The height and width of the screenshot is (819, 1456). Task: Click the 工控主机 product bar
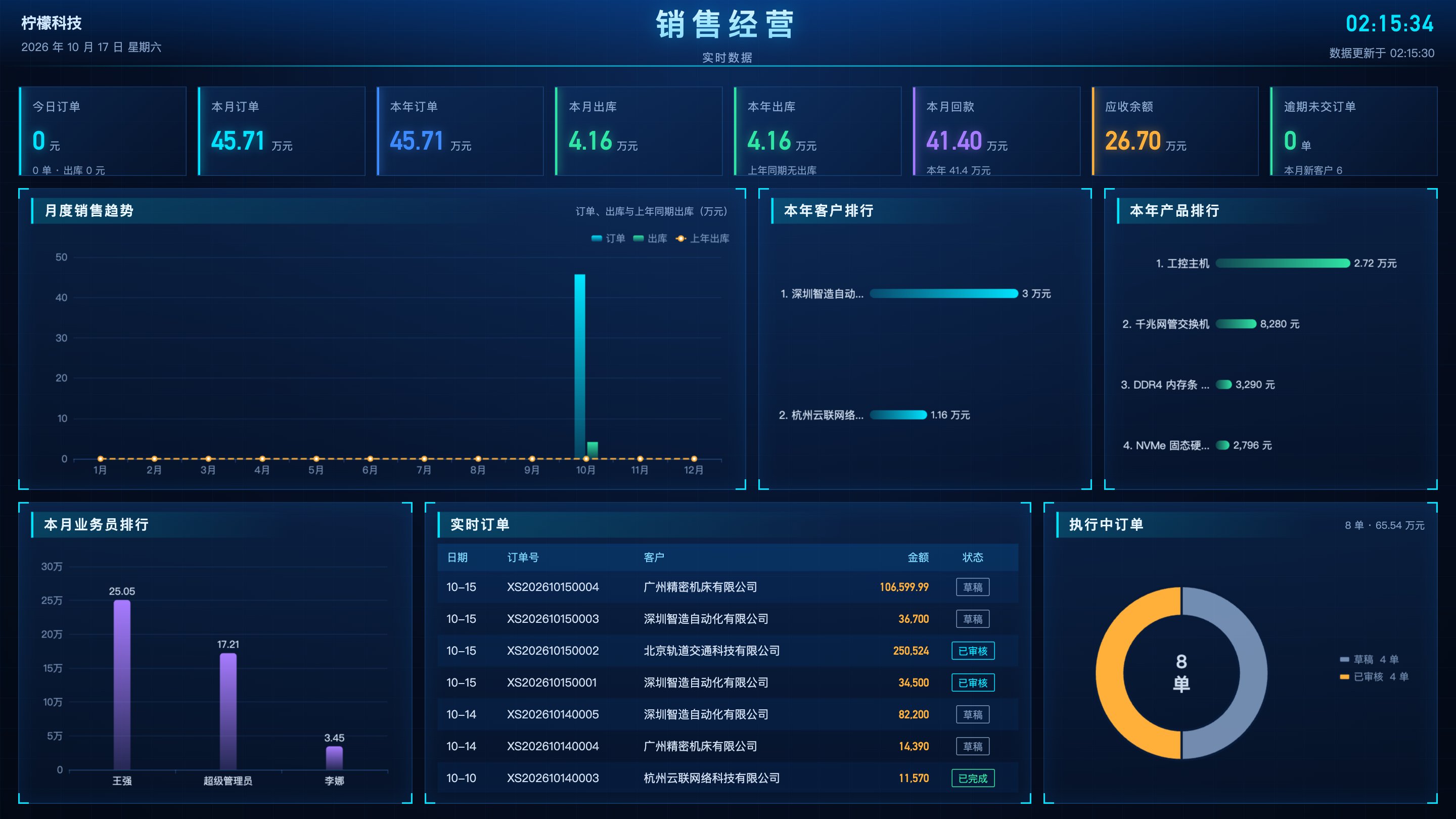pyautogui.click(x=1283, y=263)
